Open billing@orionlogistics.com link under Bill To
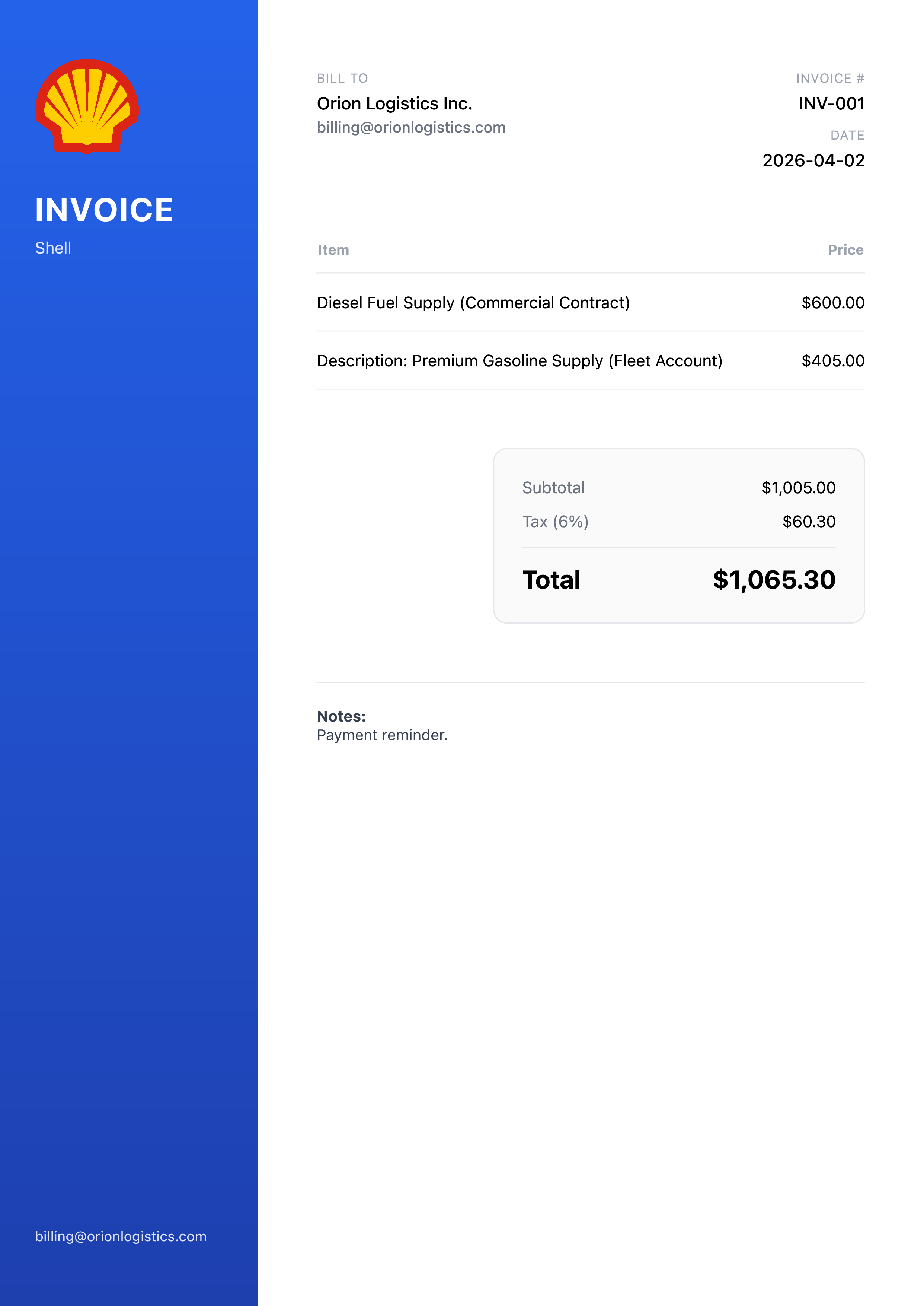924x1306 pixels. tap(411, 127)
